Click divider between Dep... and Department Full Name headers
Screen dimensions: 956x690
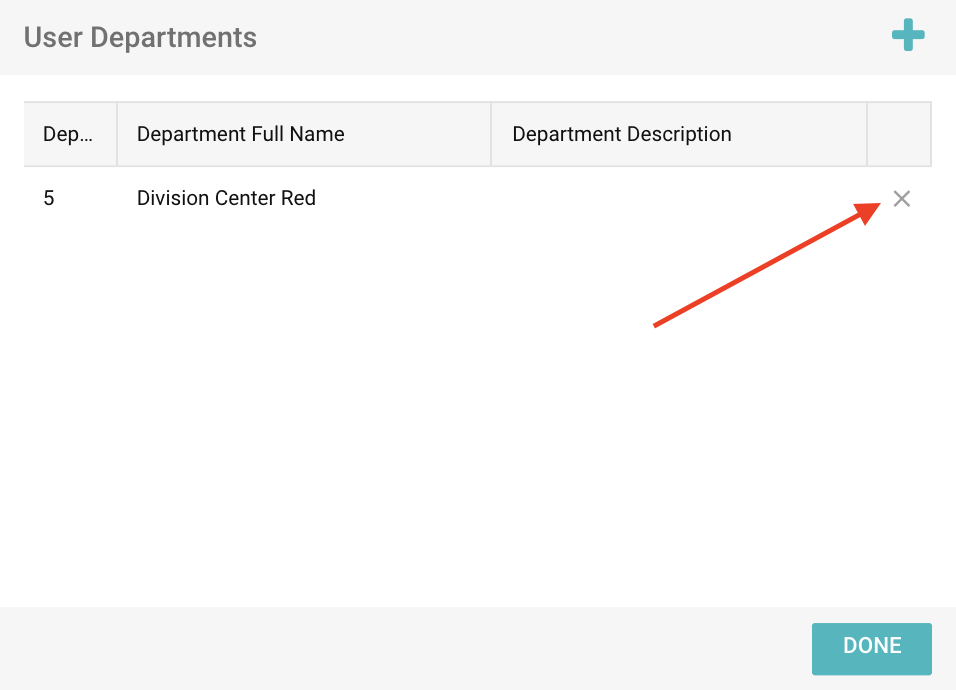[117, 134]
